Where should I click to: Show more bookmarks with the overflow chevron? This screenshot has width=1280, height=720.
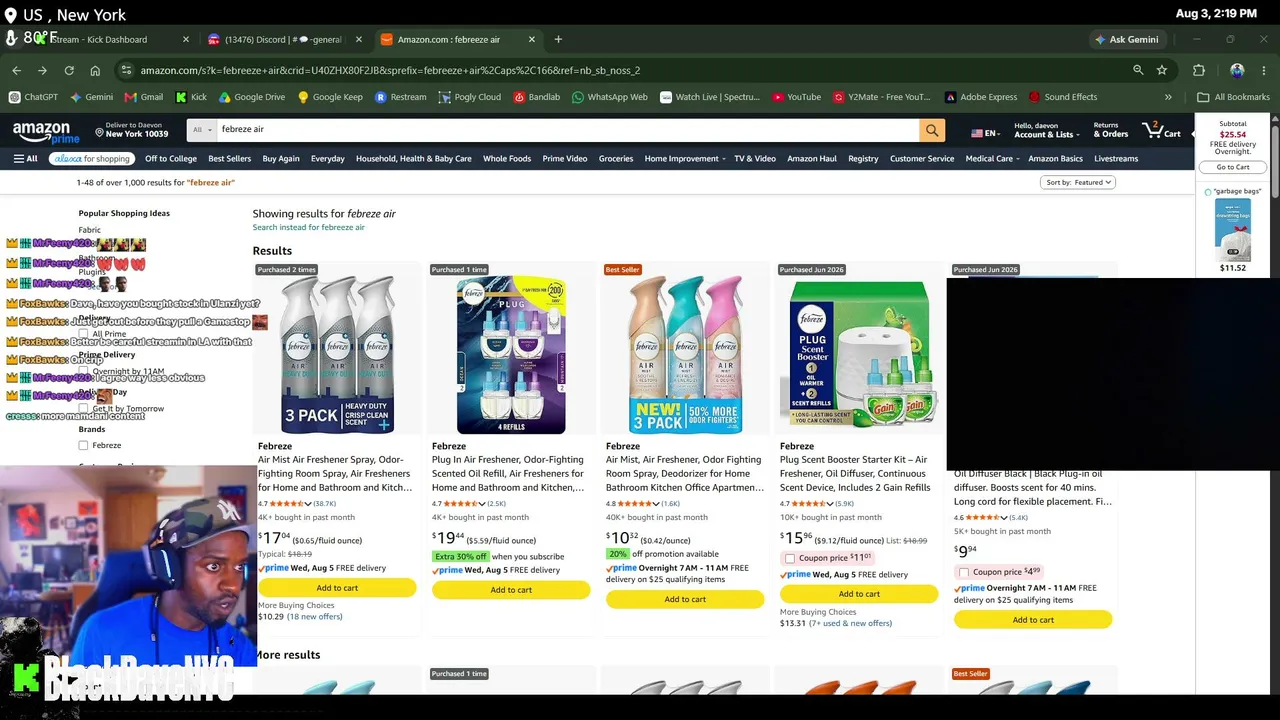click(1168, 97)
